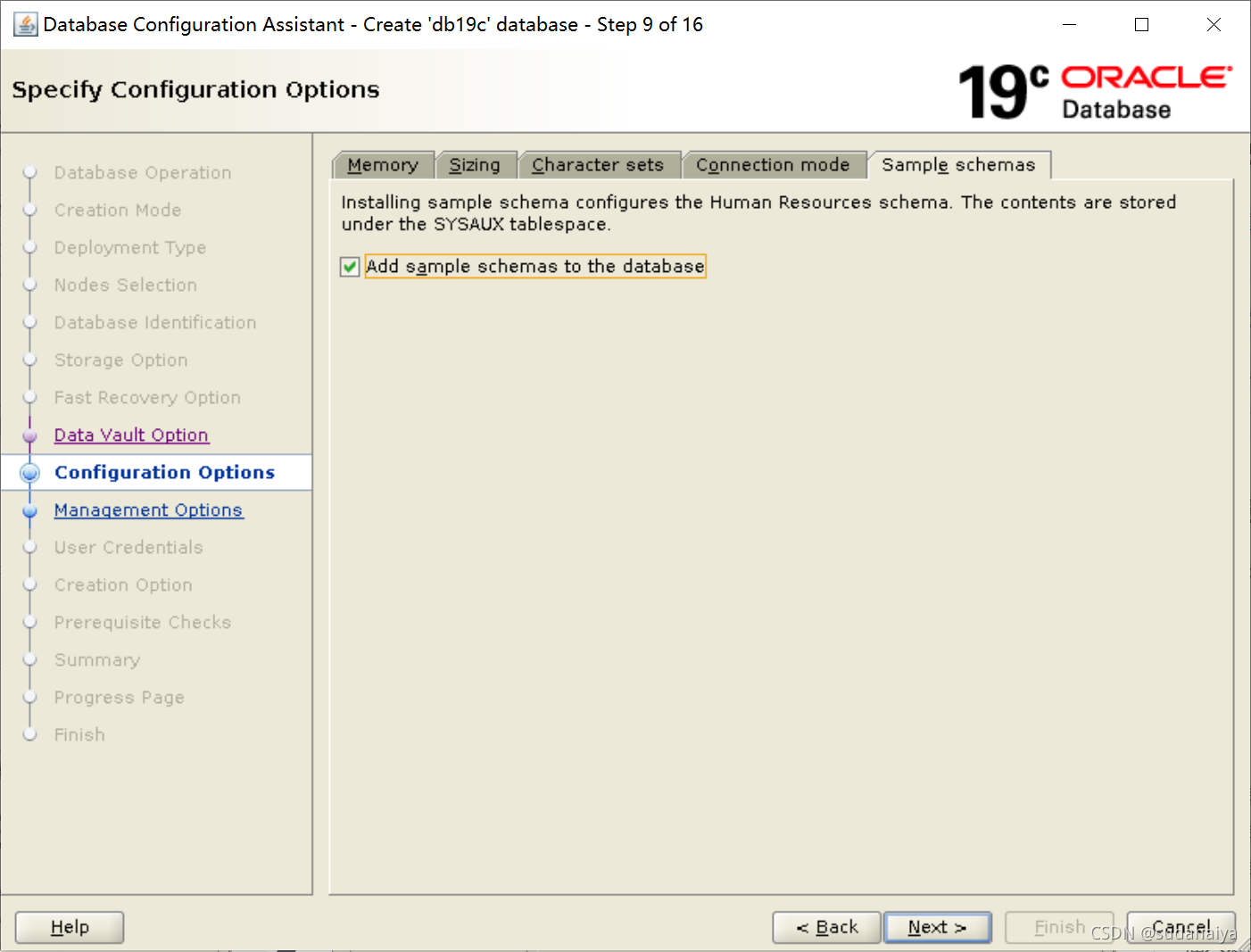Open the Sizing tab

pyautogui.click(x=475, y=165)
